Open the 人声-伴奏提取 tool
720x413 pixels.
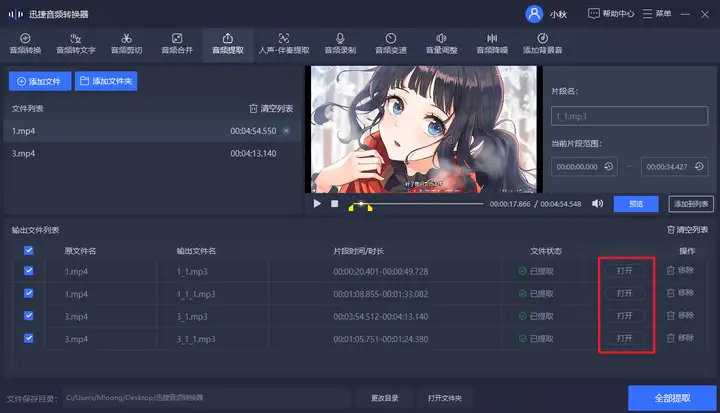click(x=284, y=44)
